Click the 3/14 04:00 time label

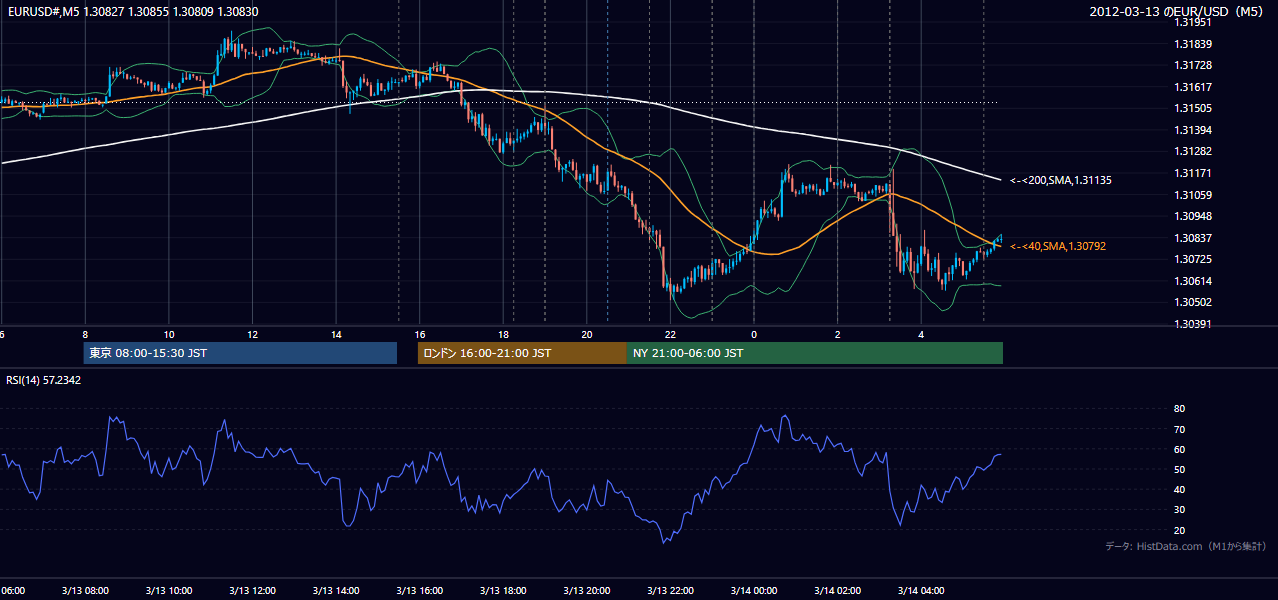[x=920, y=590]
